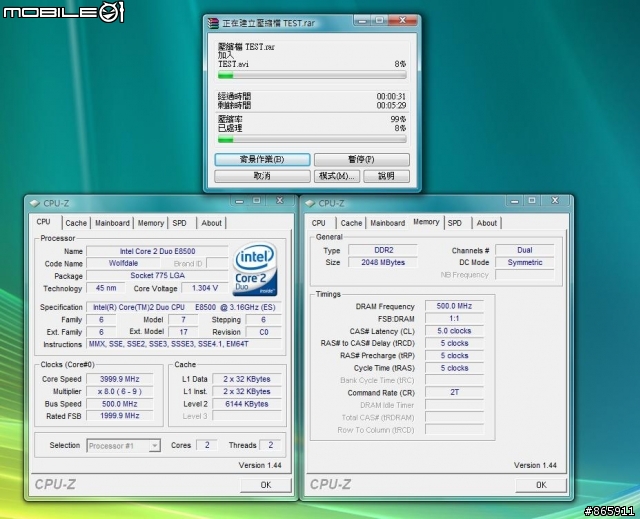Click the Cores count value field
This screenshot has height=519, width=640.
tap(207, 445)
